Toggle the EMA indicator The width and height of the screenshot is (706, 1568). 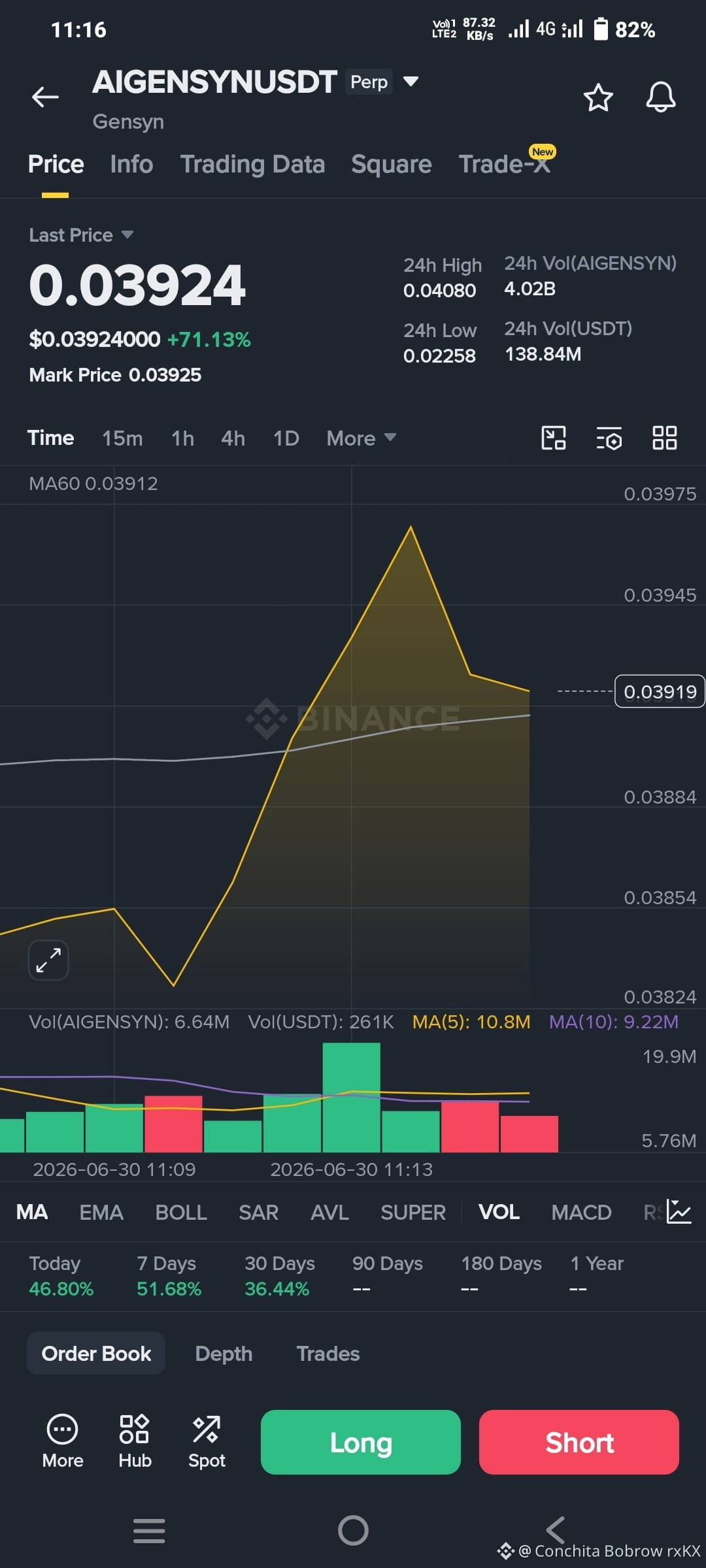pyautogui.click(x=101, y=1212)
